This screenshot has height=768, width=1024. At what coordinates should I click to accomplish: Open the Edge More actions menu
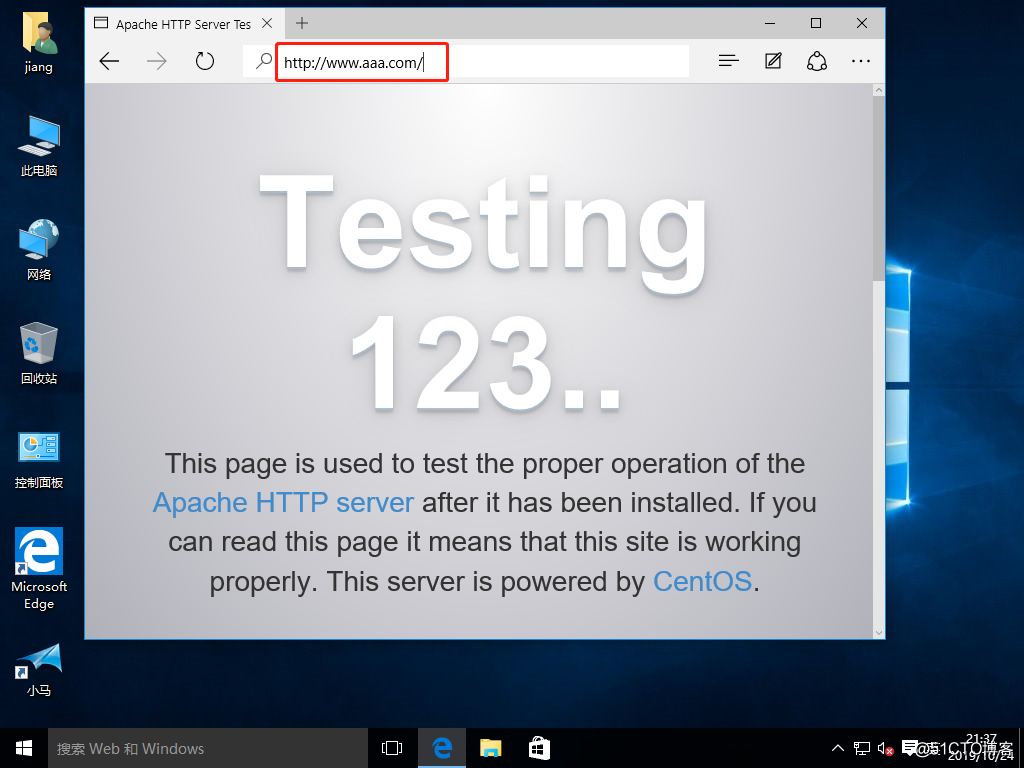(861, 61)
